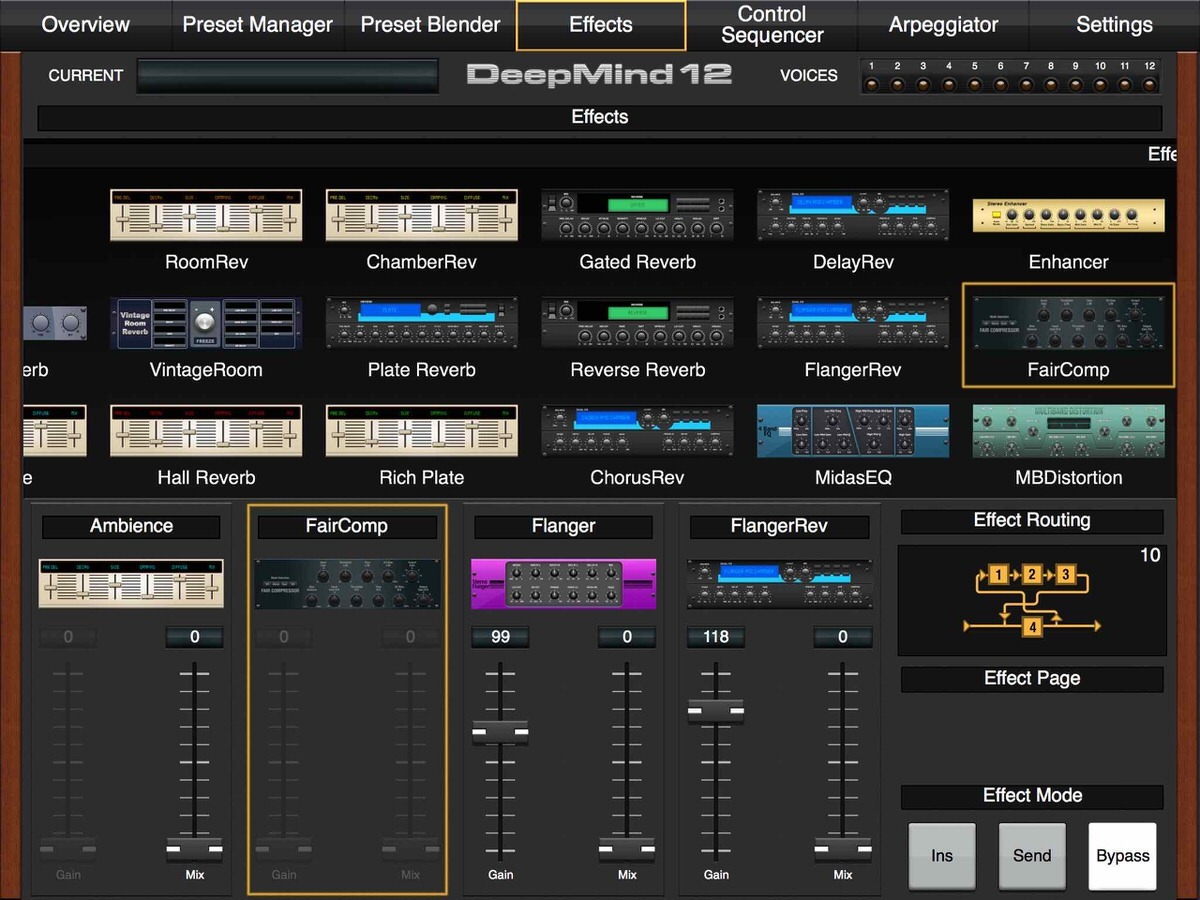Pick the Plate Reverb effect
Image resolution: width=1200 pixels, height=900 pixels.
(421, 323)
